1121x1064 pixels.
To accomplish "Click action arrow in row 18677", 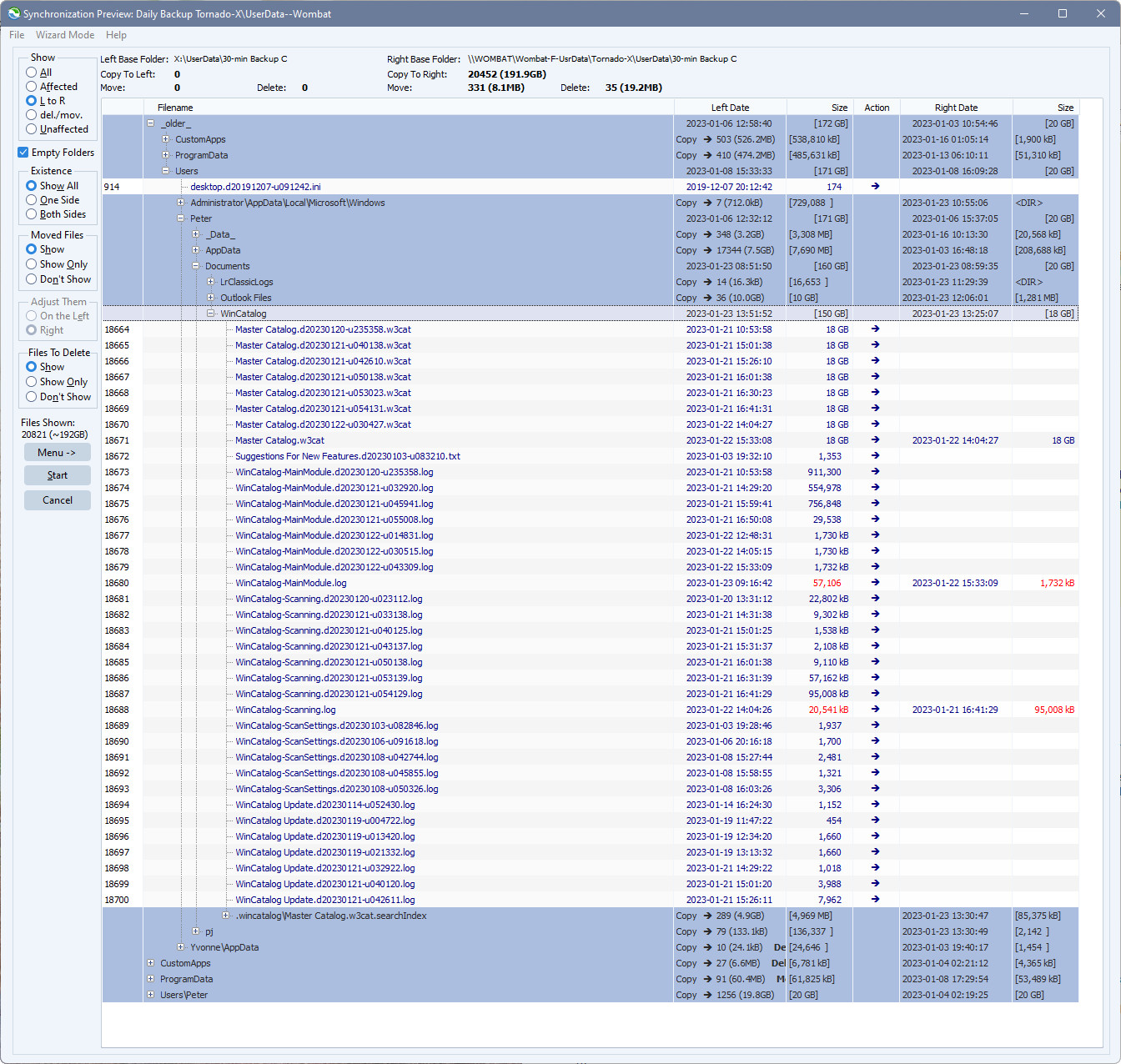I will click(875, 535).
